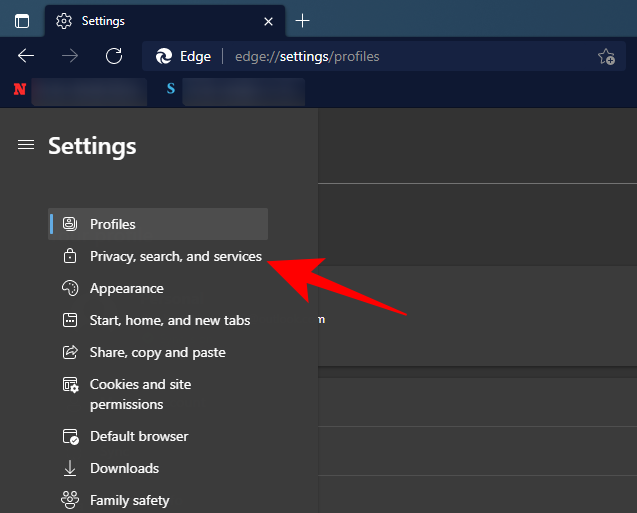Click the back navigation arrow
The width and height of the screenshot is (637, 513).
click(27, 56)
